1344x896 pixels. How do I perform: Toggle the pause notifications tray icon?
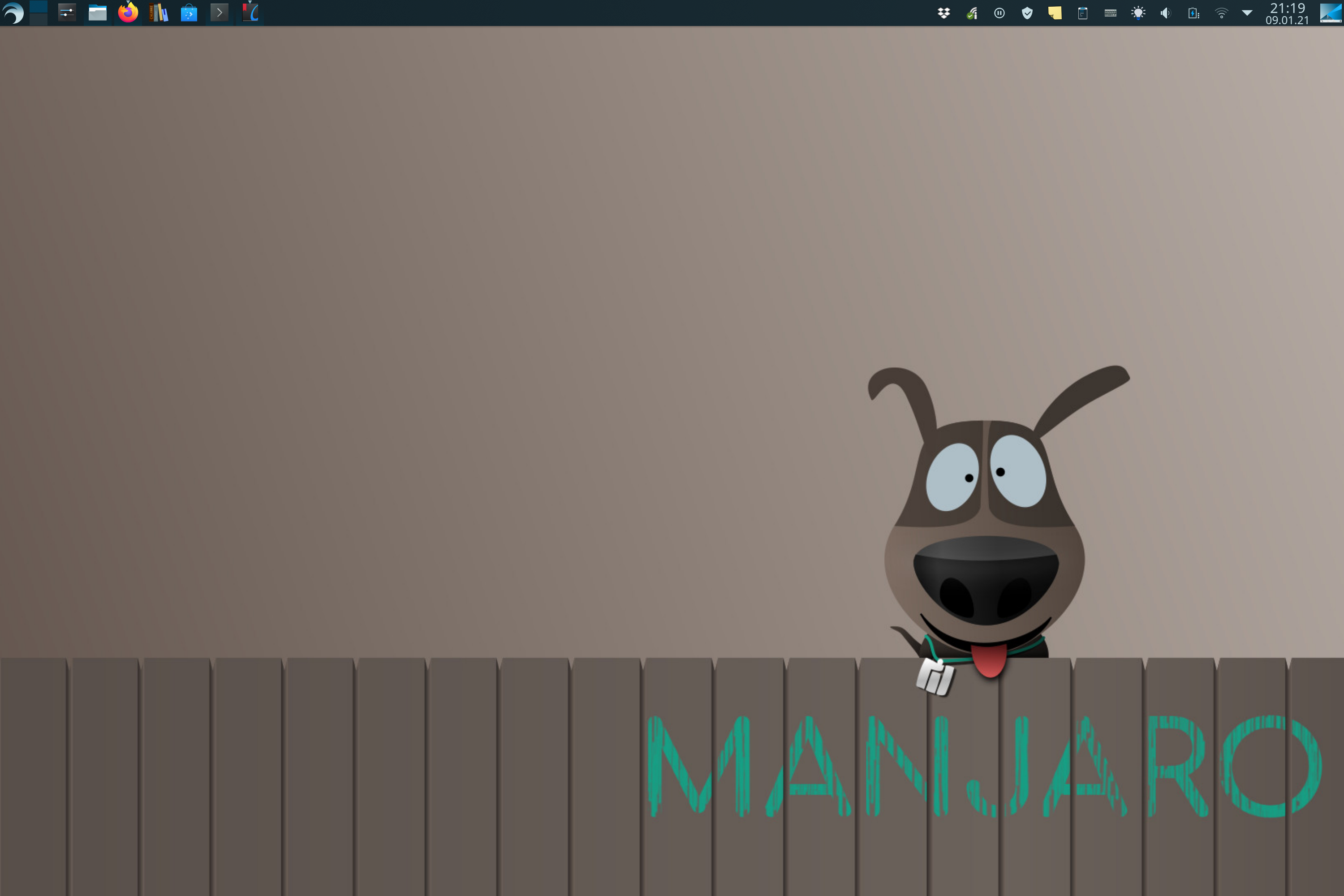[x=999, y=13]
